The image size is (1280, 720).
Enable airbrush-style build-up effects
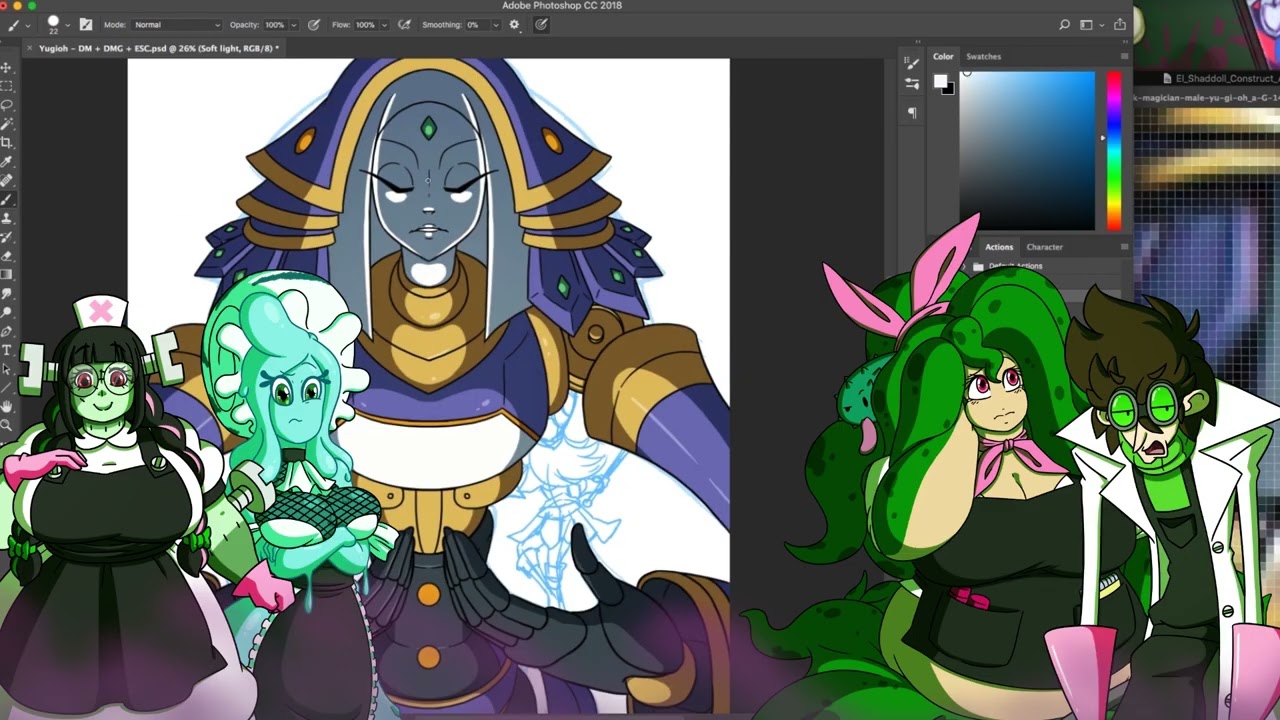click(404, 25)
